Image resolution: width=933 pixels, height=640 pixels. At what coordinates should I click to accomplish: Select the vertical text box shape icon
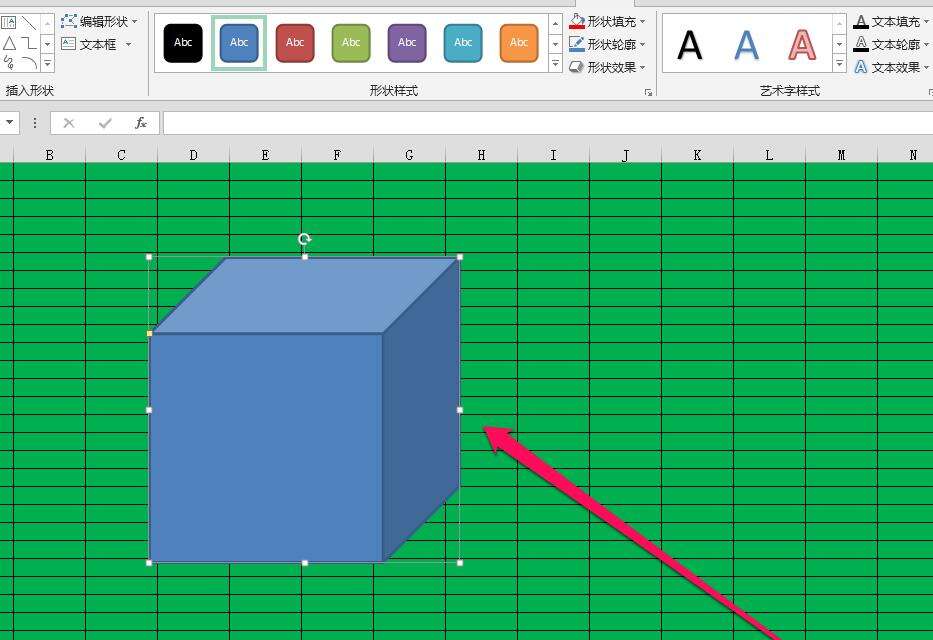coord(8,23)
